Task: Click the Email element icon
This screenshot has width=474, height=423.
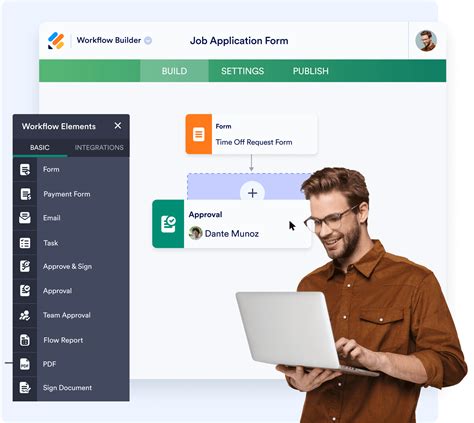Action: [25, 218]
